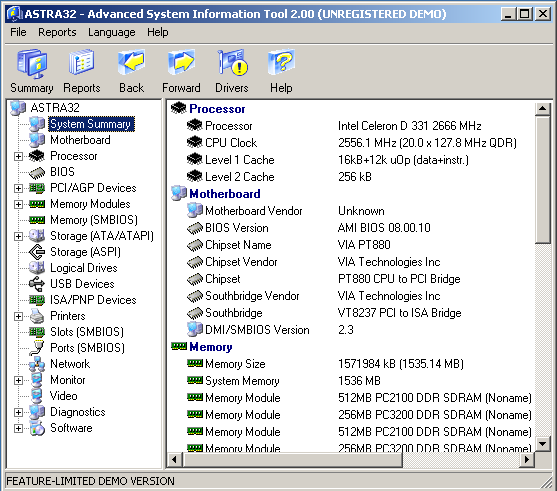The width and height of the screenshot is (557, 491).
Task: Click the Summary toolbar icon
Action: (x=32, y=64)
